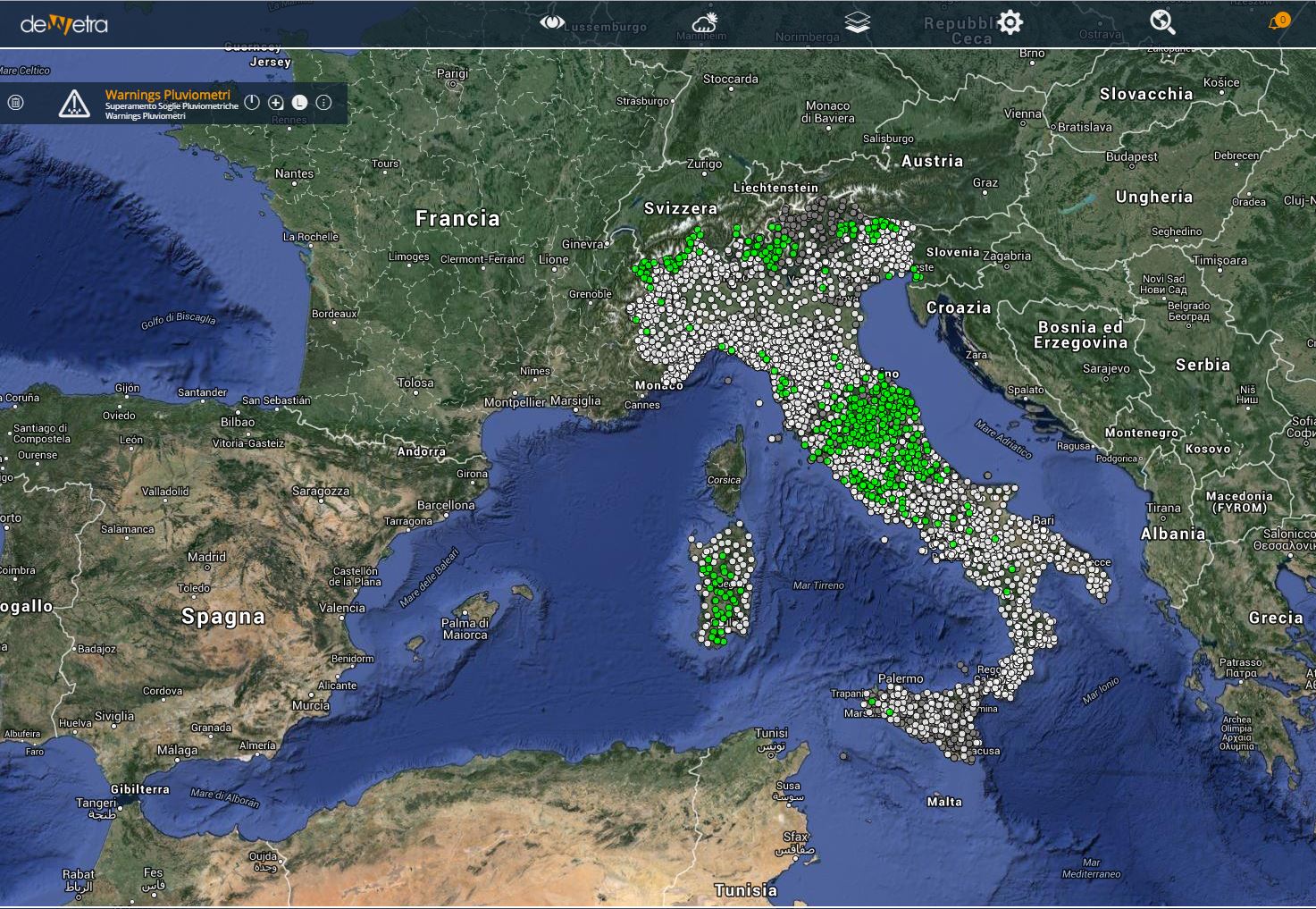Click the Corsica island label

(725, 480)
